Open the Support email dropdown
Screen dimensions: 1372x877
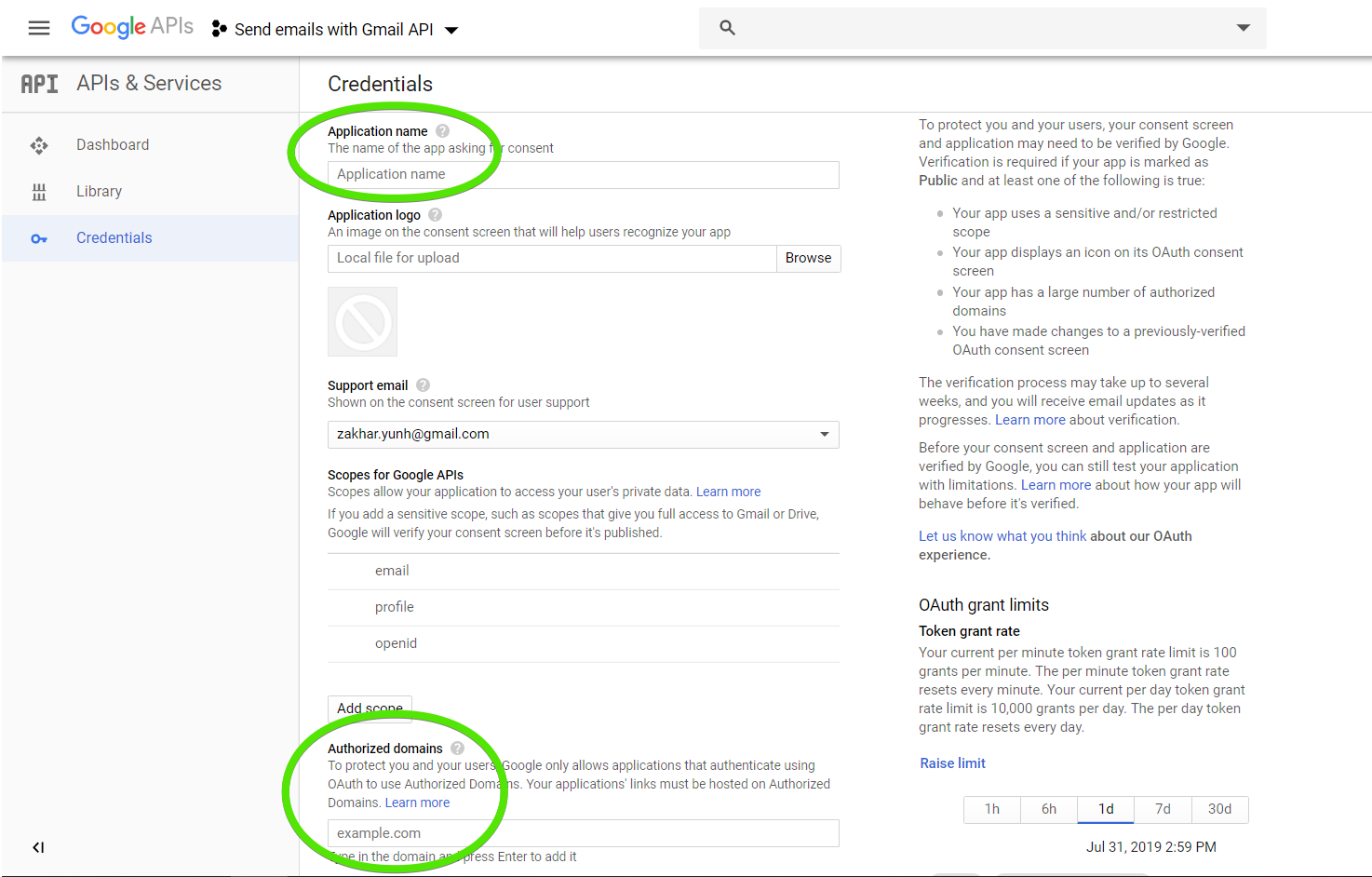coord(584,435)
